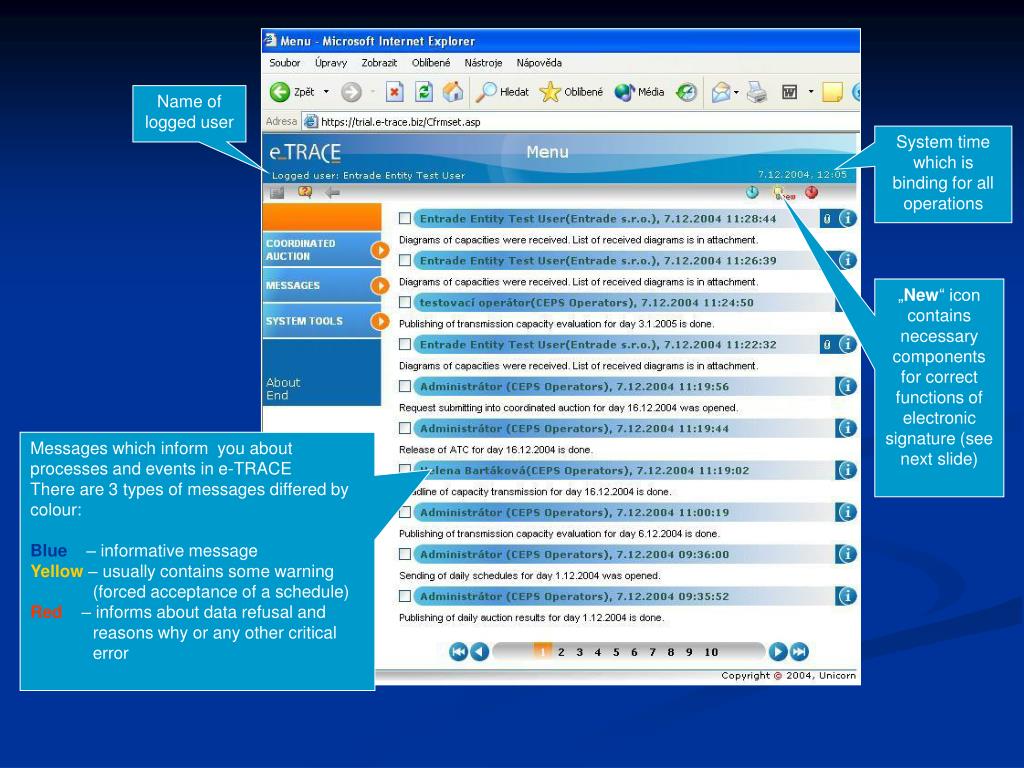Open Hledat search in the toolbar

502,92
